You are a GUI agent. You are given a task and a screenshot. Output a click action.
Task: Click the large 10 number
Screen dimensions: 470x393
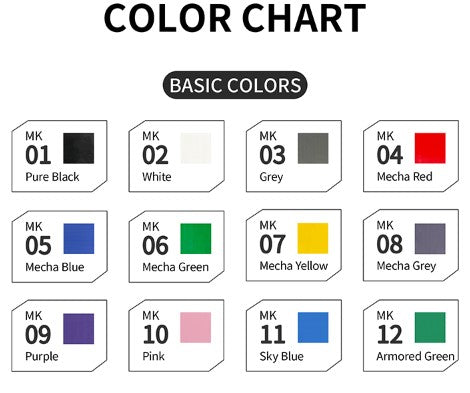click(x=155, y=334)
